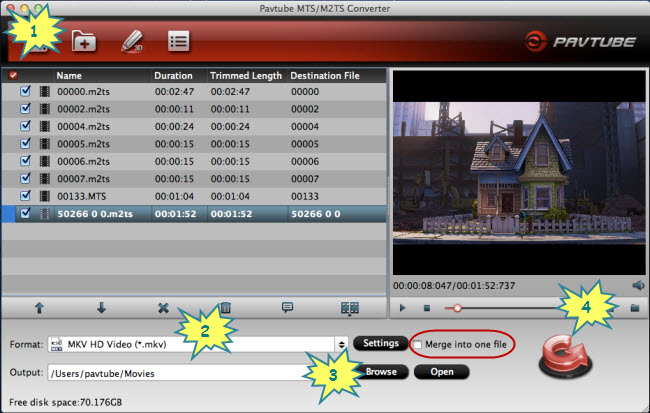
Task: Click film icon beside 00006.m2ts
Action: [45, 161]
